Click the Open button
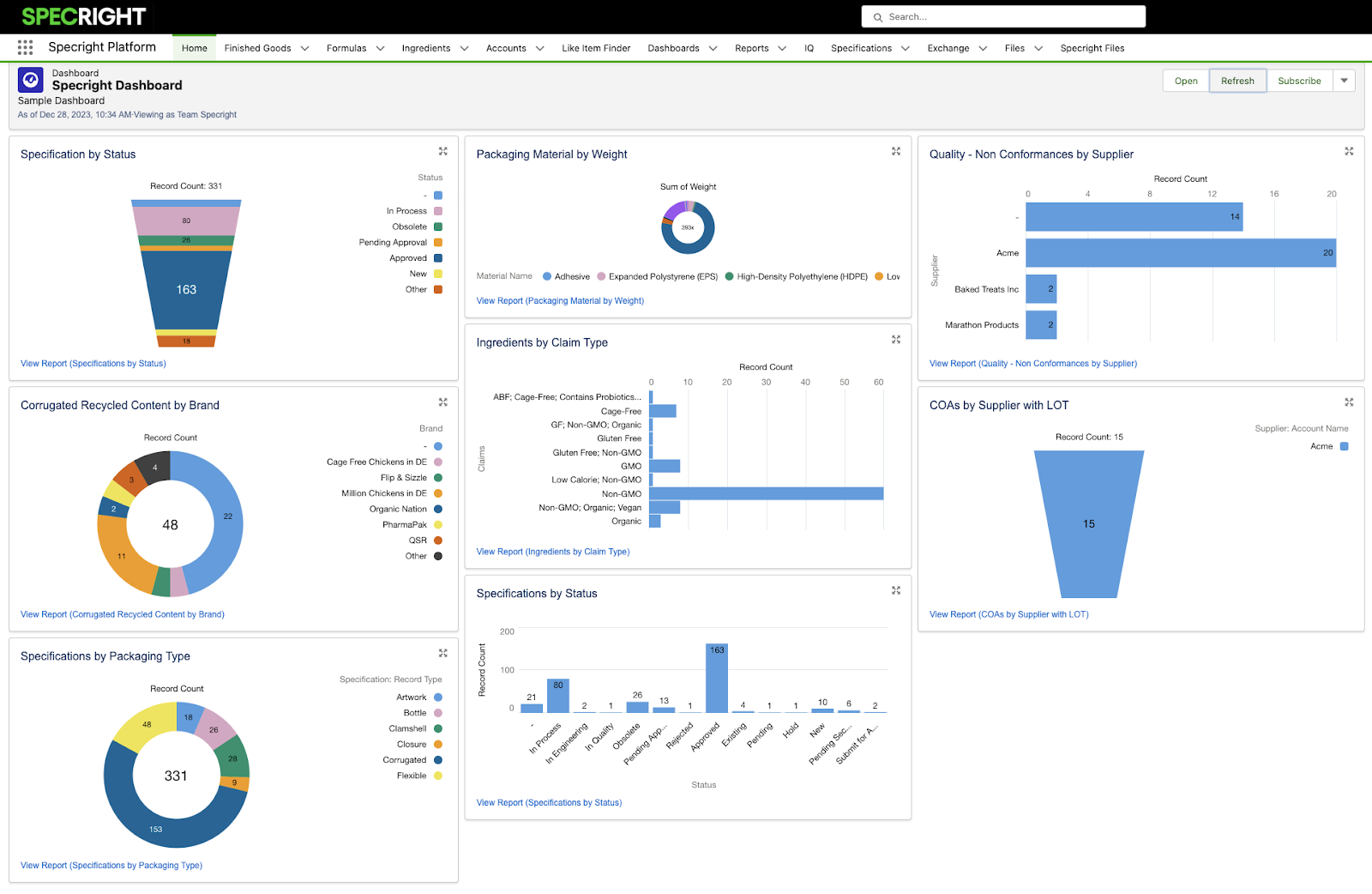The image size is (1372, 894). click(x=1186, y=81)
